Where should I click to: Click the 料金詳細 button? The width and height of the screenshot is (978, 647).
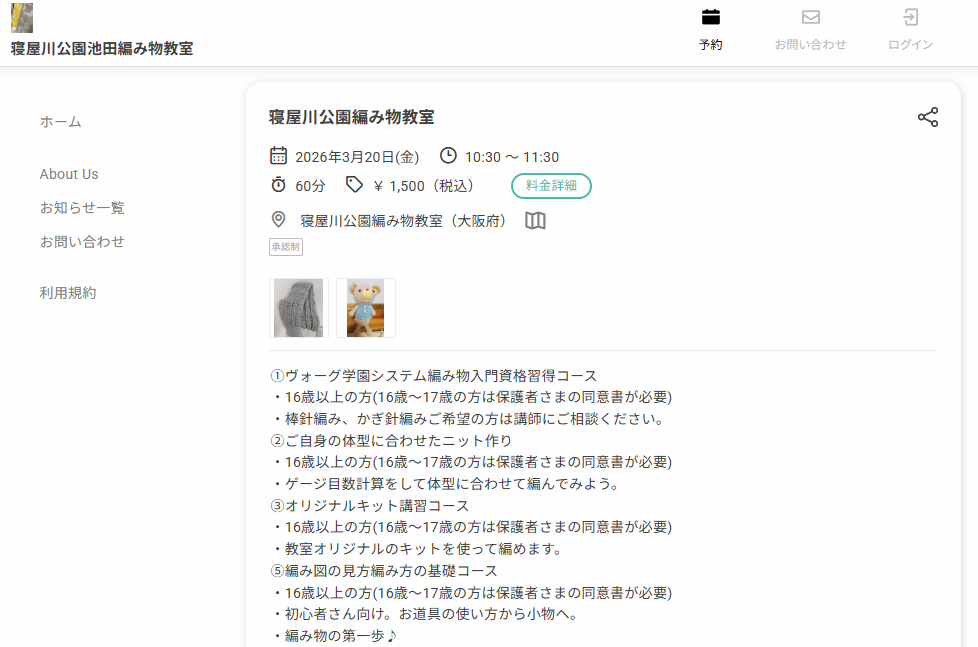(551, 186)
